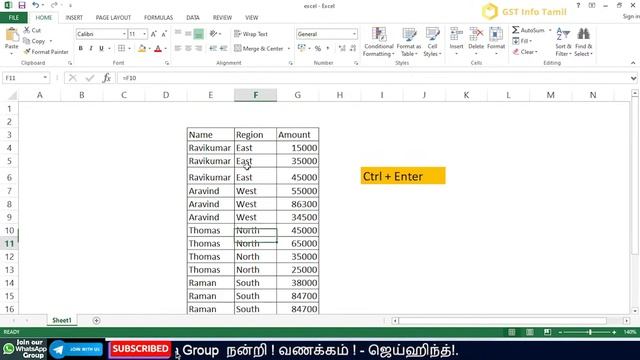This screenshot has height=360, width=640.
Task: Add a new sheet with plus icon
Action: click(x=96, y=320)
